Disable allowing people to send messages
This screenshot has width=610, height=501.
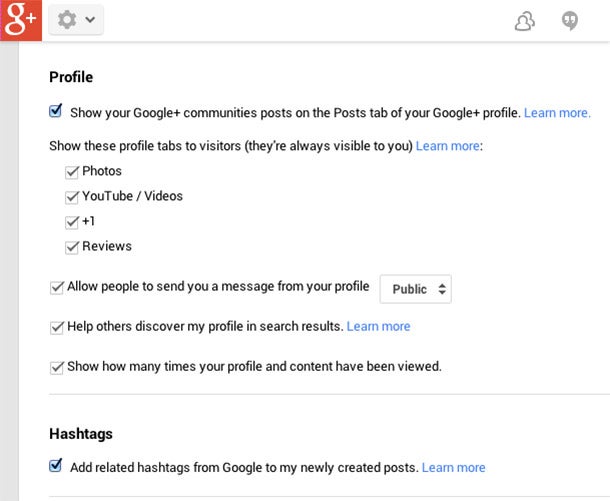(x=57, y=287)
